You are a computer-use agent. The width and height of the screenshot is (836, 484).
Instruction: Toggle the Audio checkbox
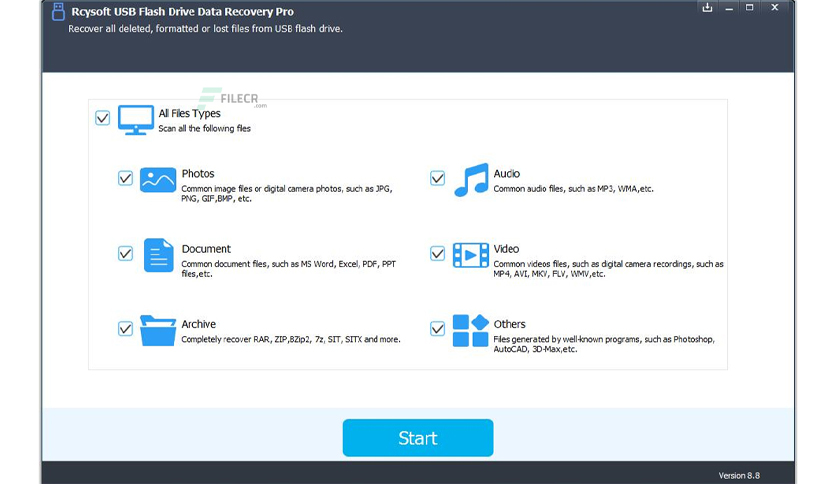(437, 178)
